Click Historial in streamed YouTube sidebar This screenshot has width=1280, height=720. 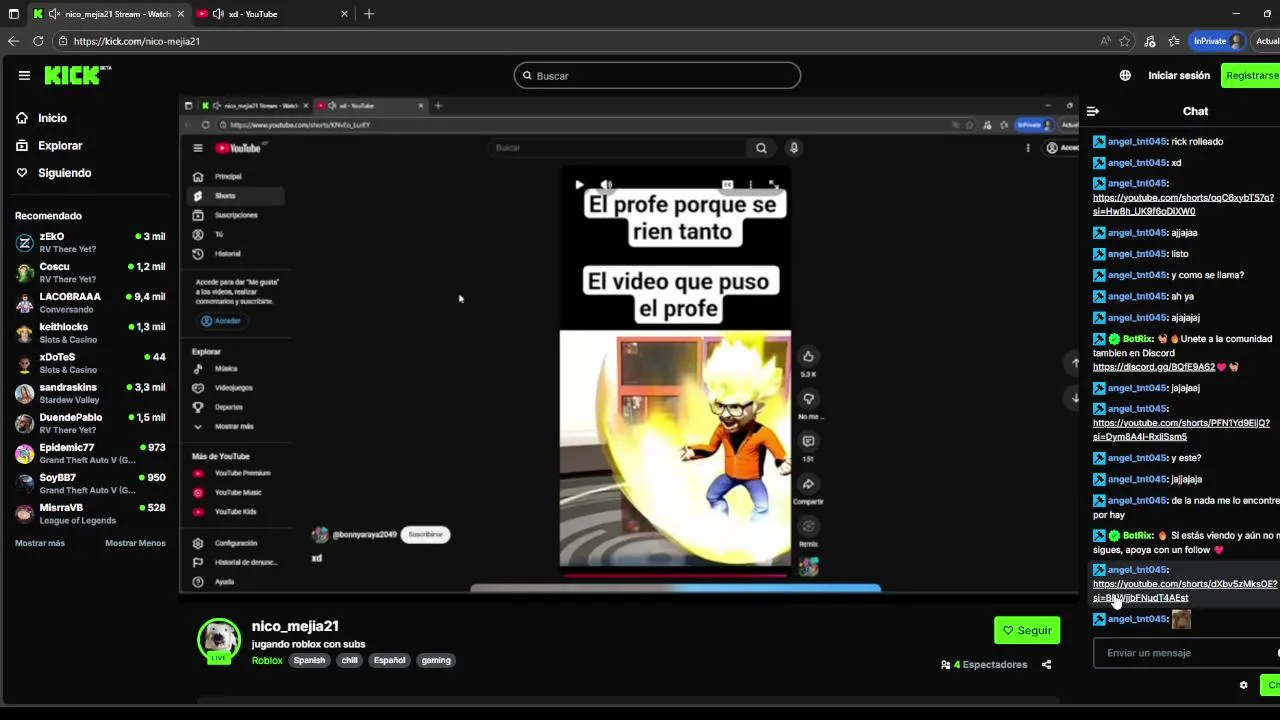click(x=236, y=254)
